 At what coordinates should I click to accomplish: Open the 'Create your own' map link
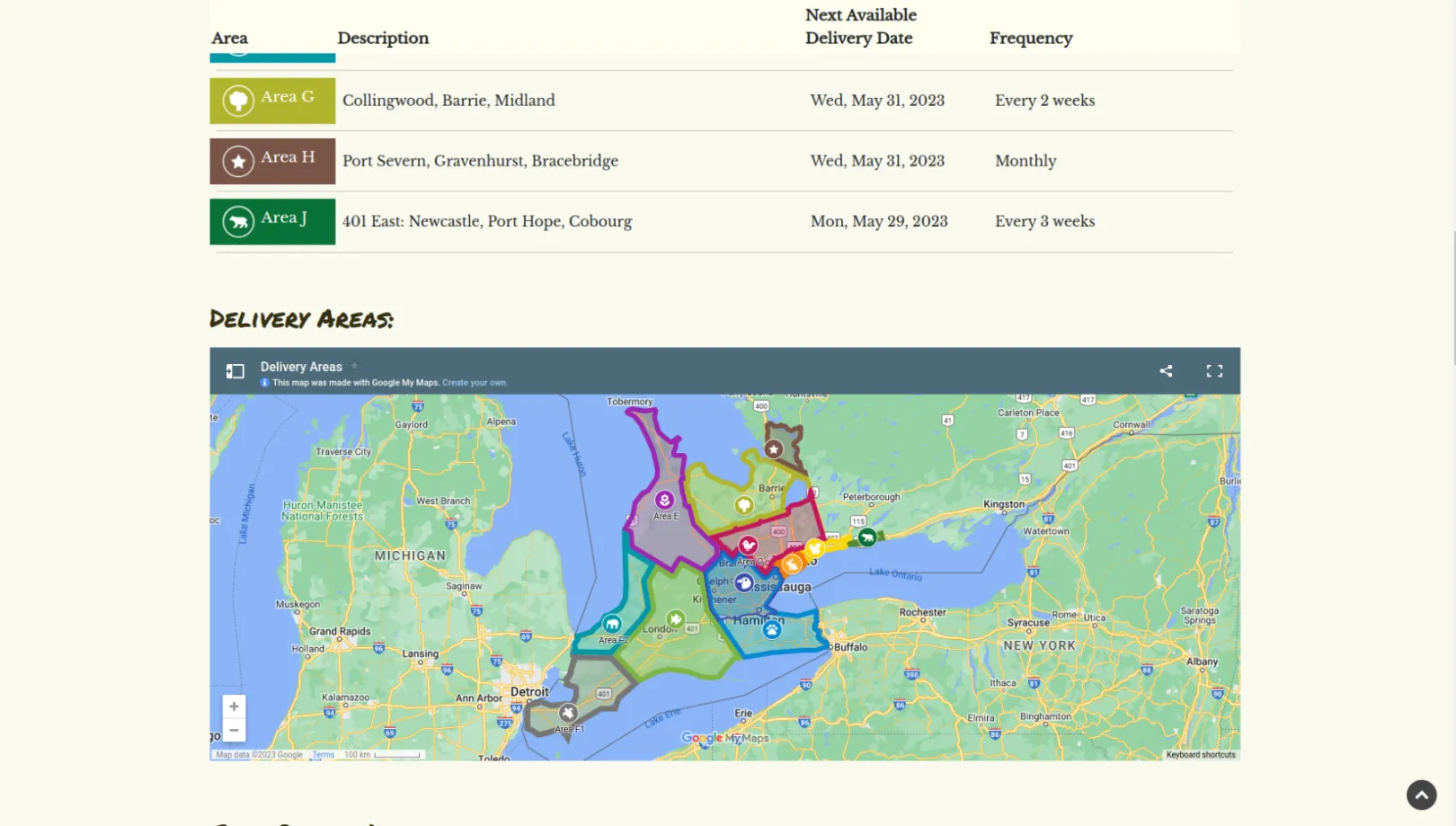[x=475, y=383]
